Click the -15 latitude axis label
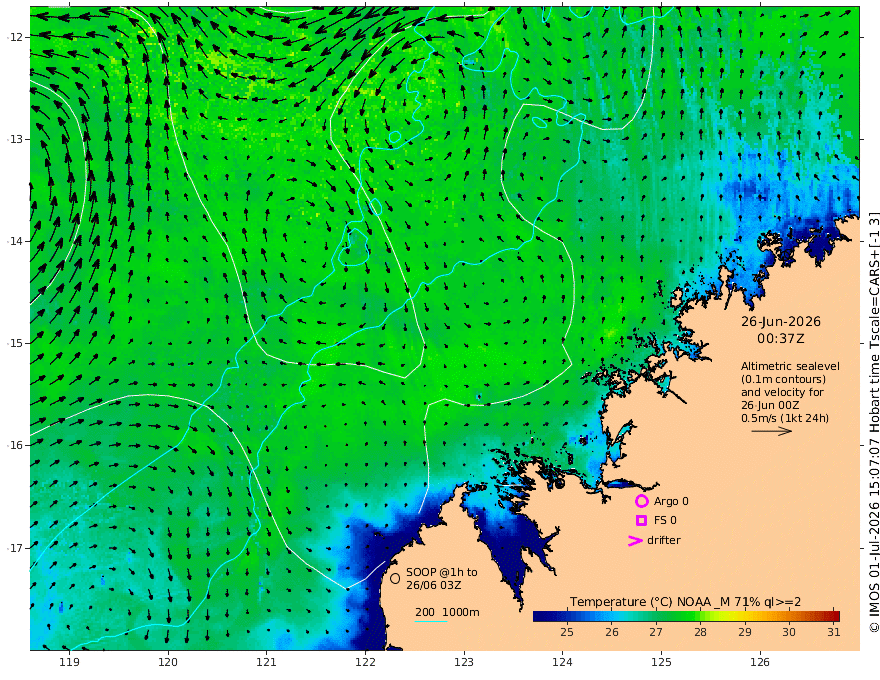 (x=15, y=343)
